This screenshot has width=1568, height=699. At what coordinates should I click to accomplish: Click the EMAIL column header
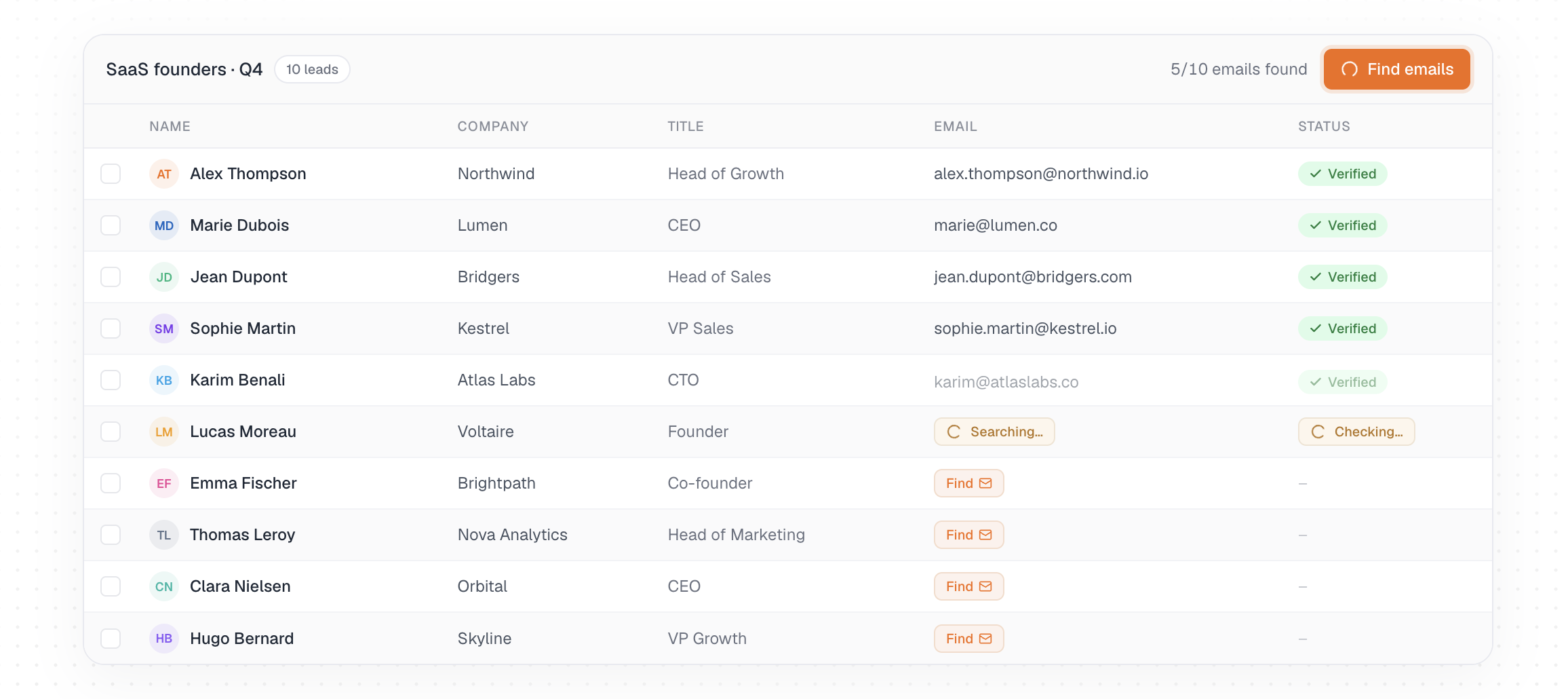pyautogui.click(x=956, y=126)
